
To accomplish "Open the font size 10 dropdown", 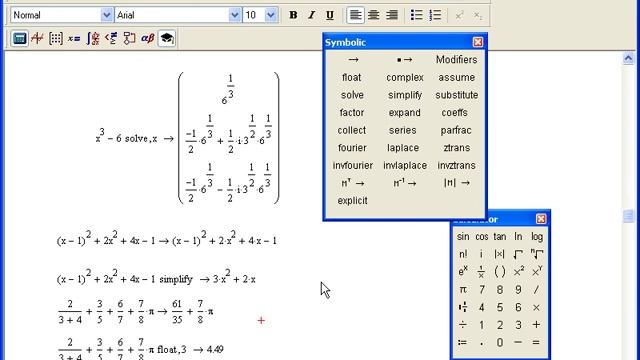I will (271, 15).
